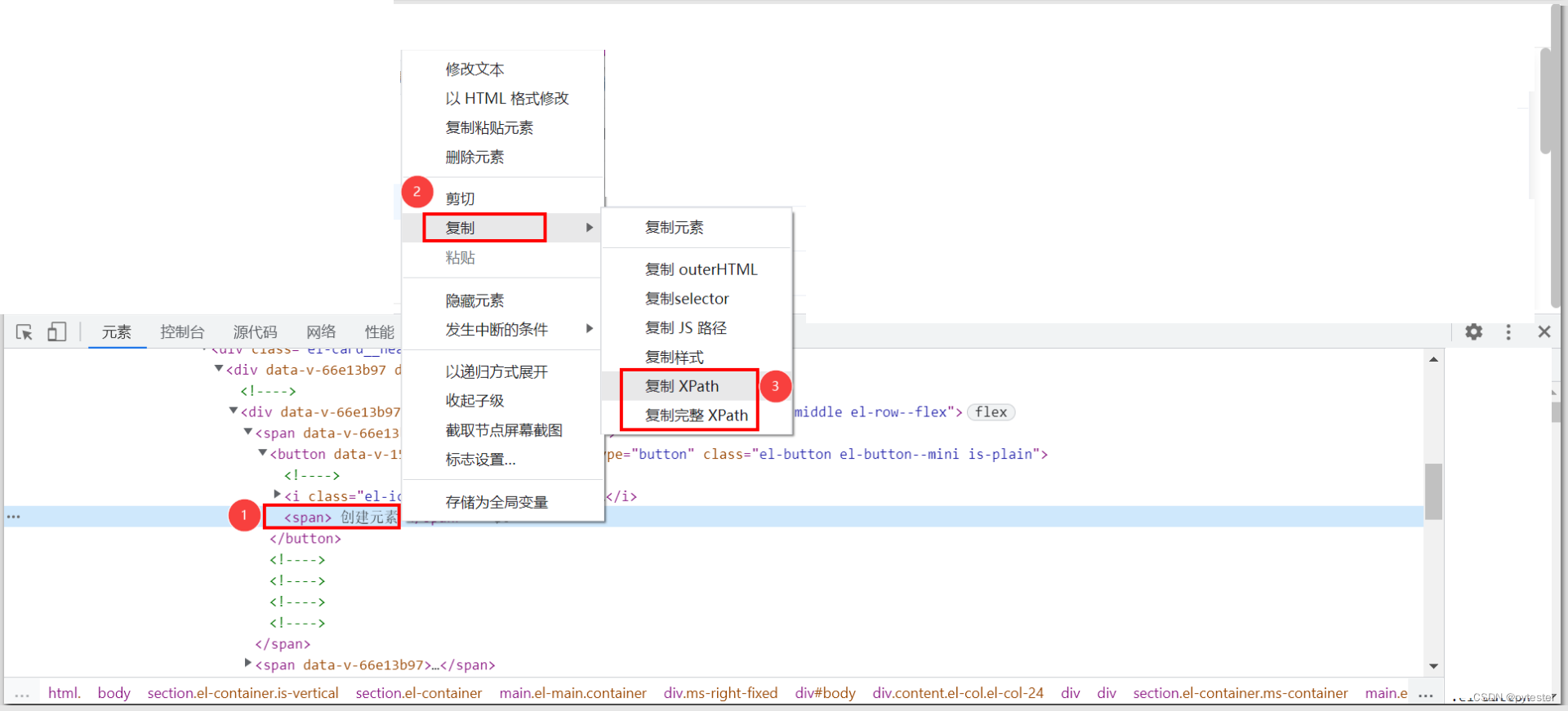Click right breadcrumb overflow ellipsis

(1426, 695)
